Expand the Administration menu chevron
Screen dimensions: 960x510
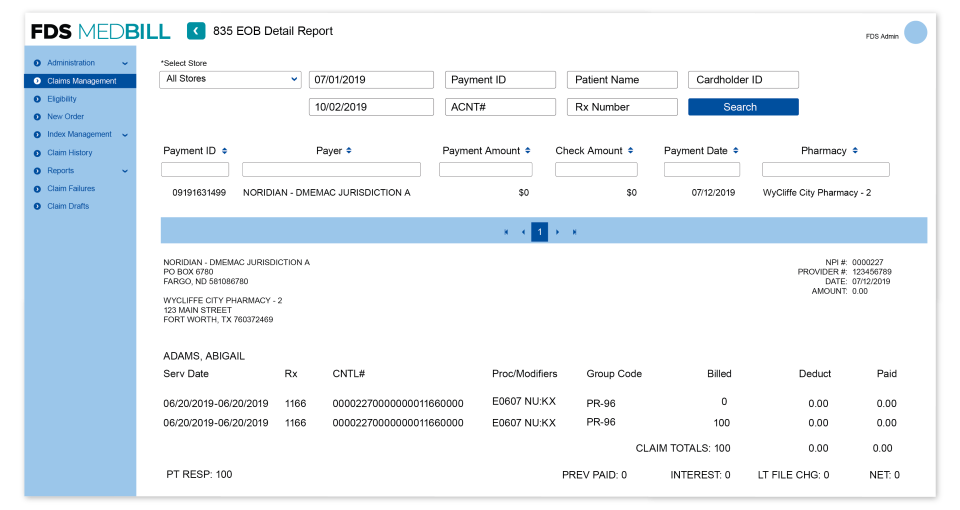tap(125, 64)
